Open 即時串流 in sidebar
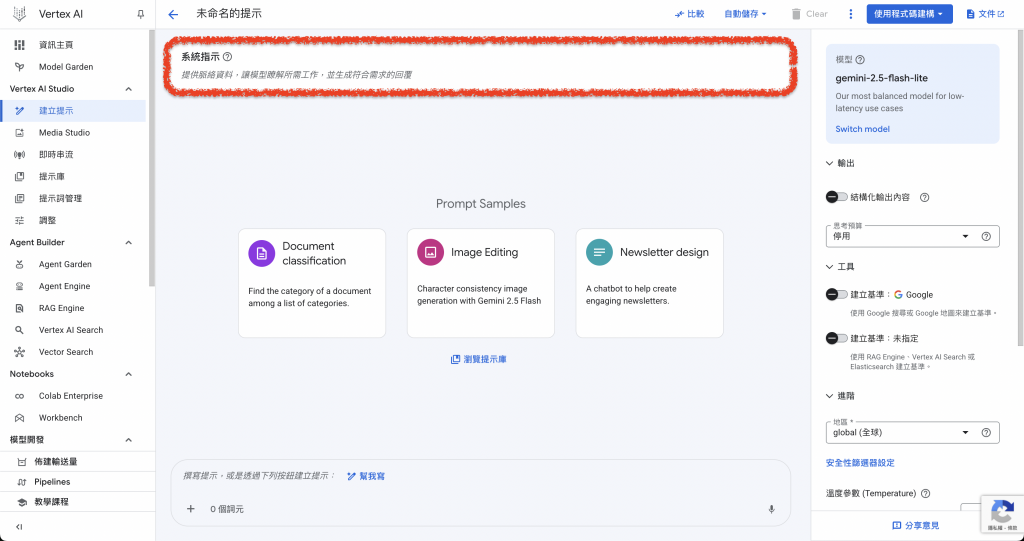 pos(73,155)
